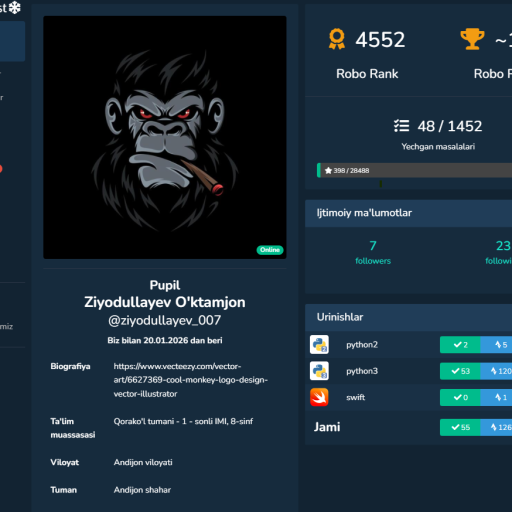Open the vecteezy biography link

(x=191, y=380)
